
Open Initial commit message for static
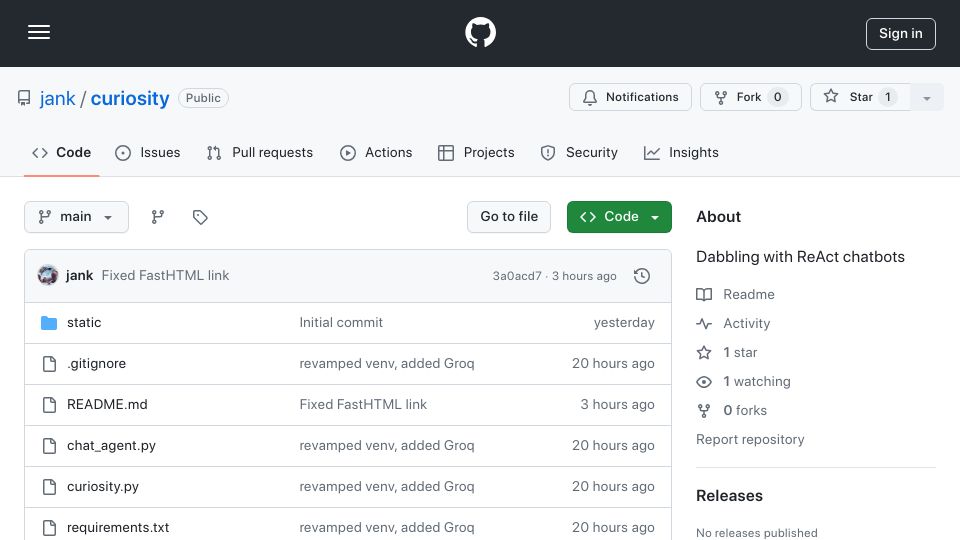tap(341, 323)
